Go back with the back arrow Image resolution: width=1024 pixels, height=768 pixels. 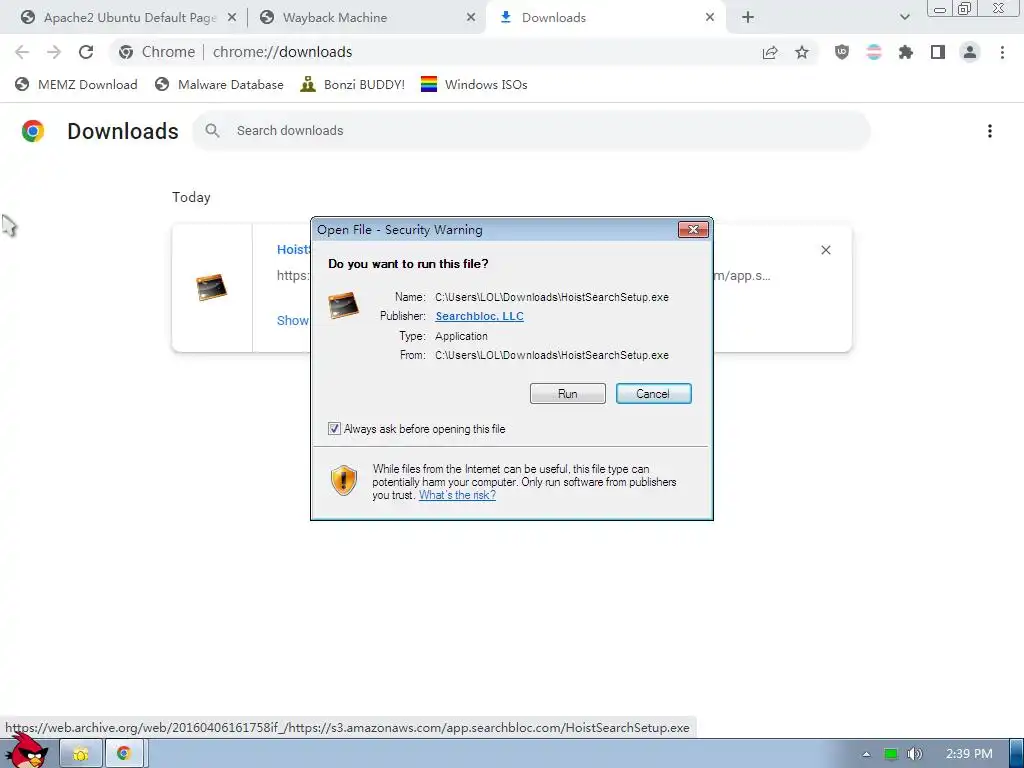(22, 52)
